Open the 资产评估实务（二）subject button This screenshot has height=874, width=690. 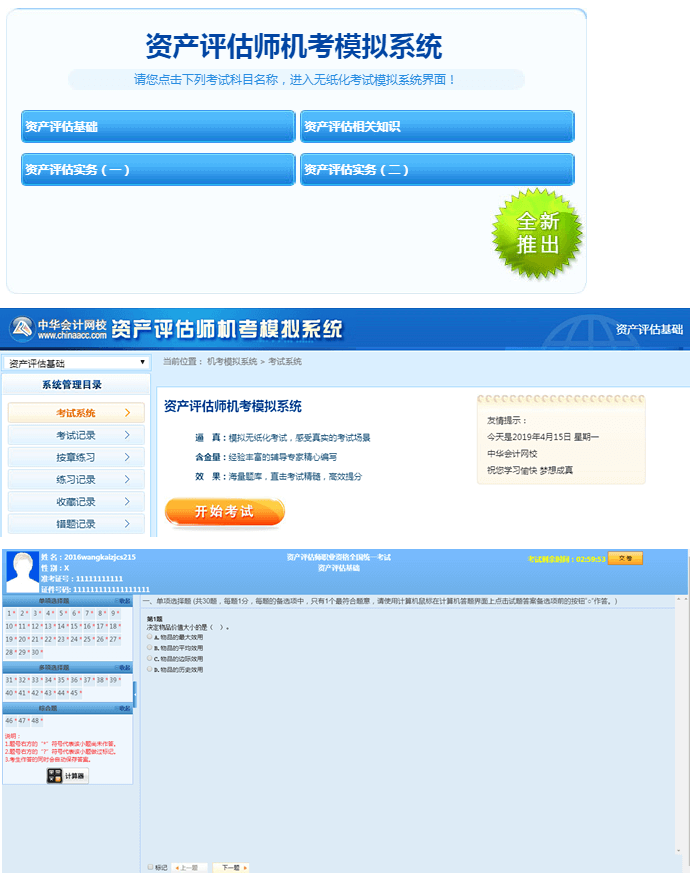(437, 169)
